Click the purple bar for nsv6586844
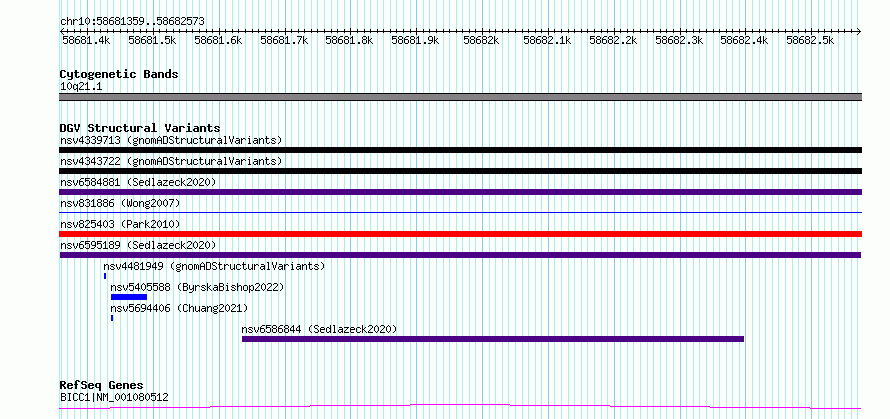The width and height of the screenshot is (890, 419). 493,339
